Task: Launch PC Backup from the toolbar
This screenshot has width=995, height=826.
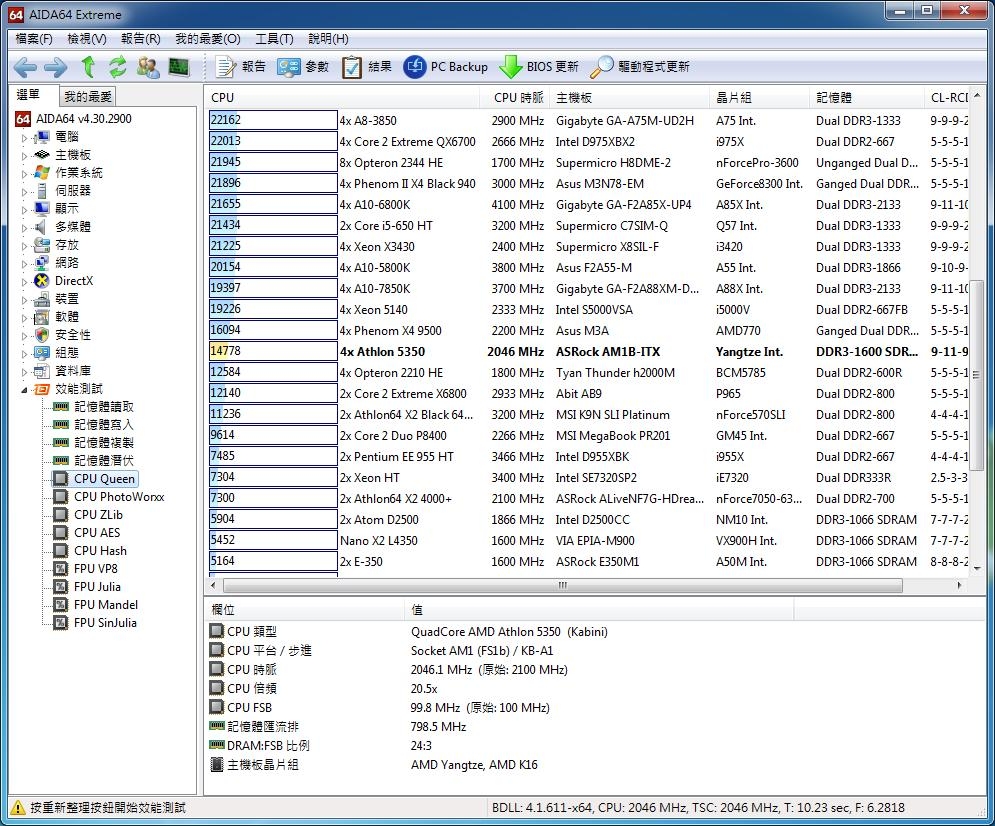Action: click(x=445, y=67)
